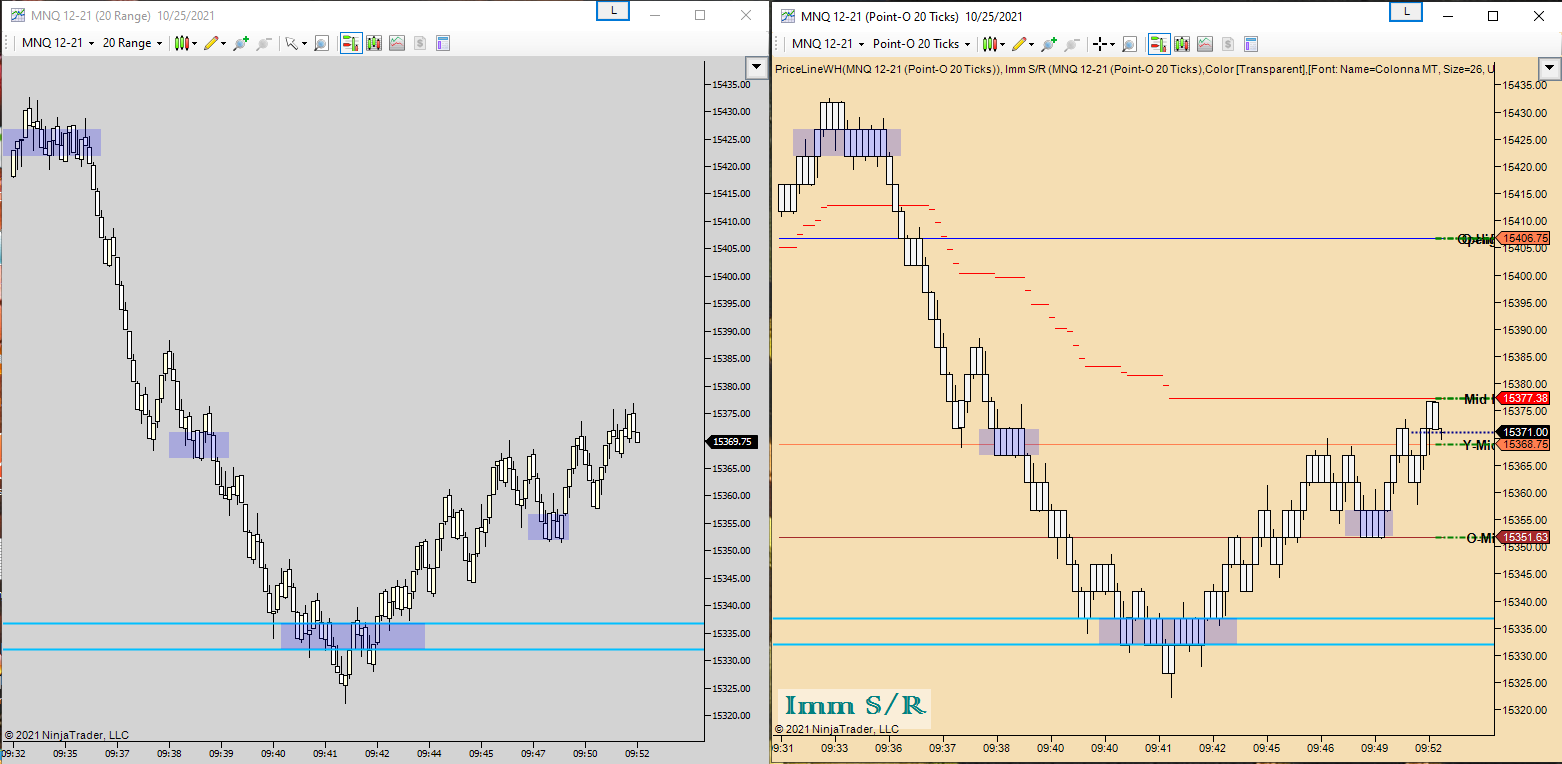Activate zoom frame magnifier in 20 Range window
1562x764 pixels.
click(x=321, y=43)
